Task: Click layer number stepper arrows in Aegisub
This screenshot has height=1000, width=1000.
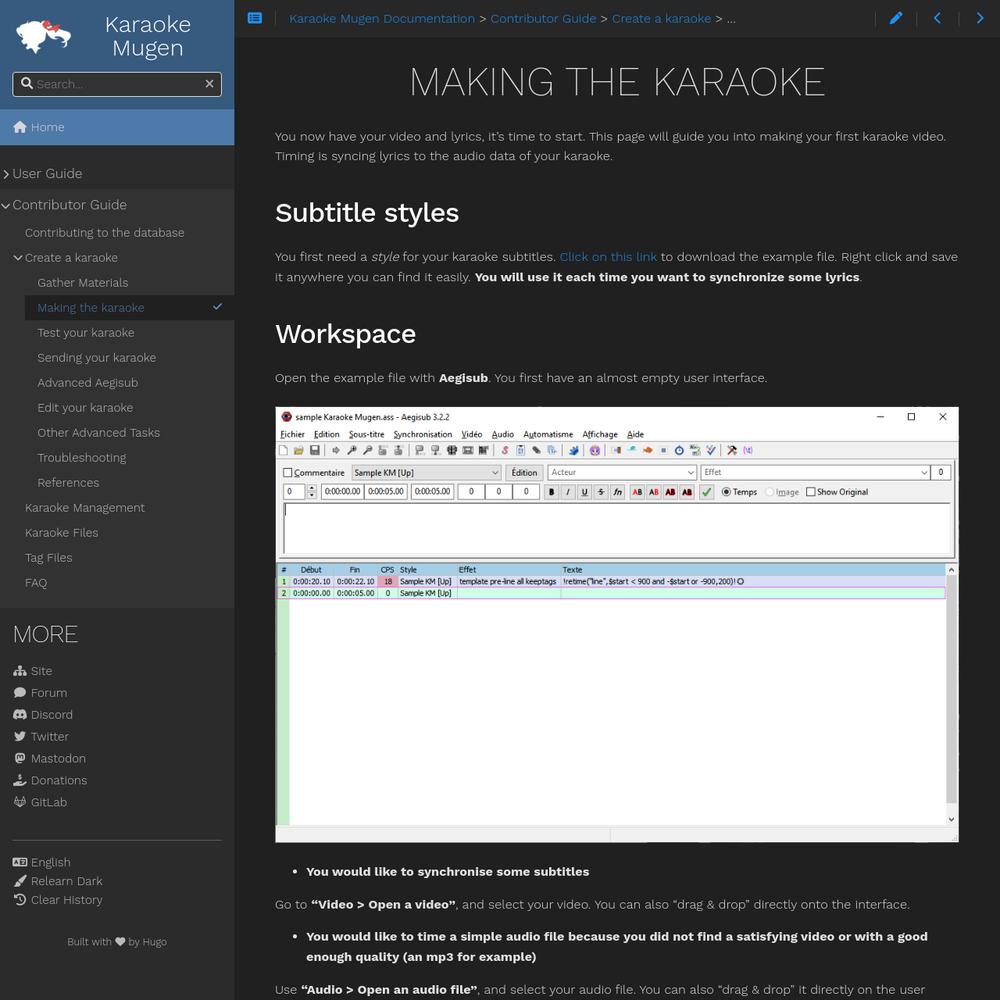Action: (x=311, y=492)
